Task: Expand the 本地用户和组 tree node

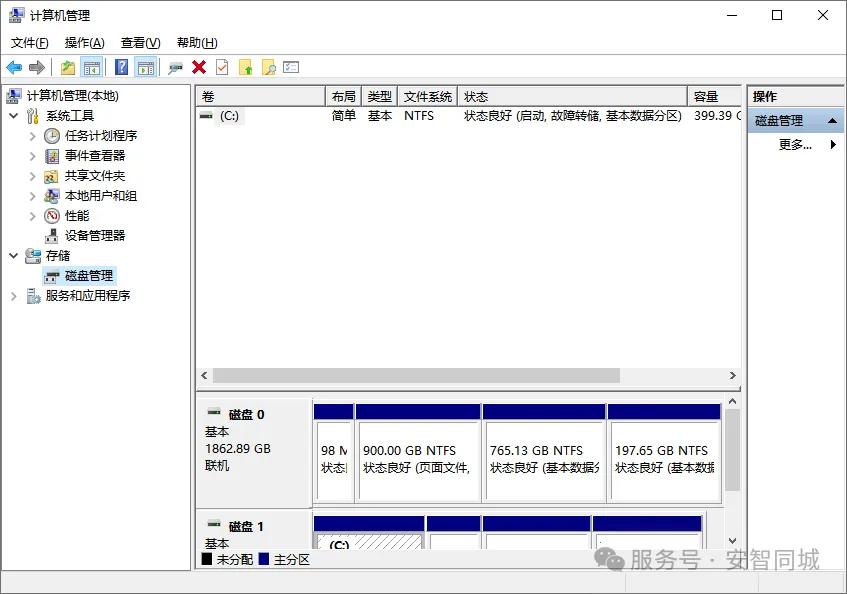Action: click(32, 196)
